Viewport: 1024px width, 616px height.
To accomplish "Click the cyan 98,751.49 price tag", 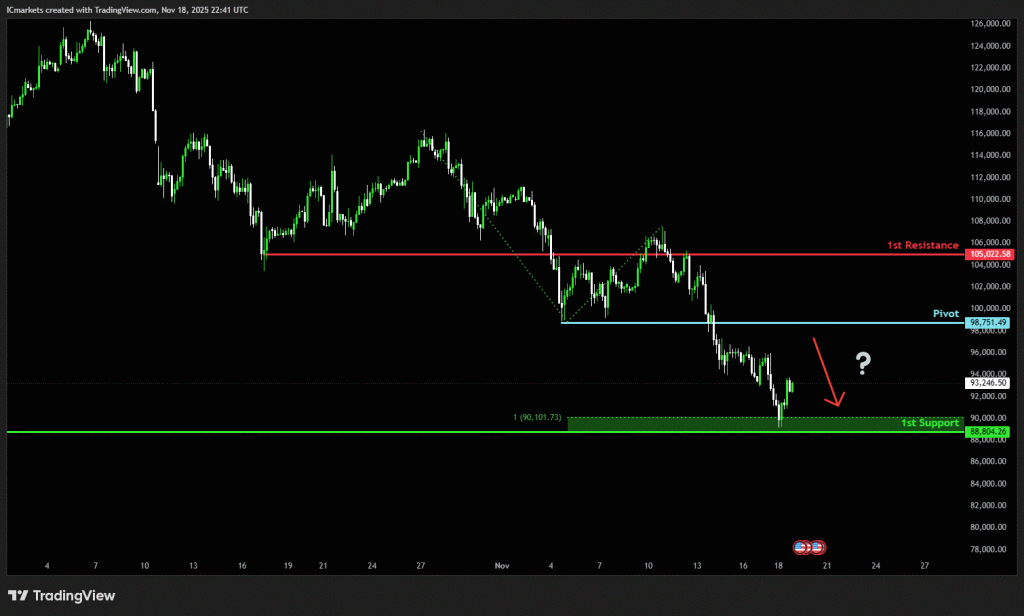I will click(988, 323).
